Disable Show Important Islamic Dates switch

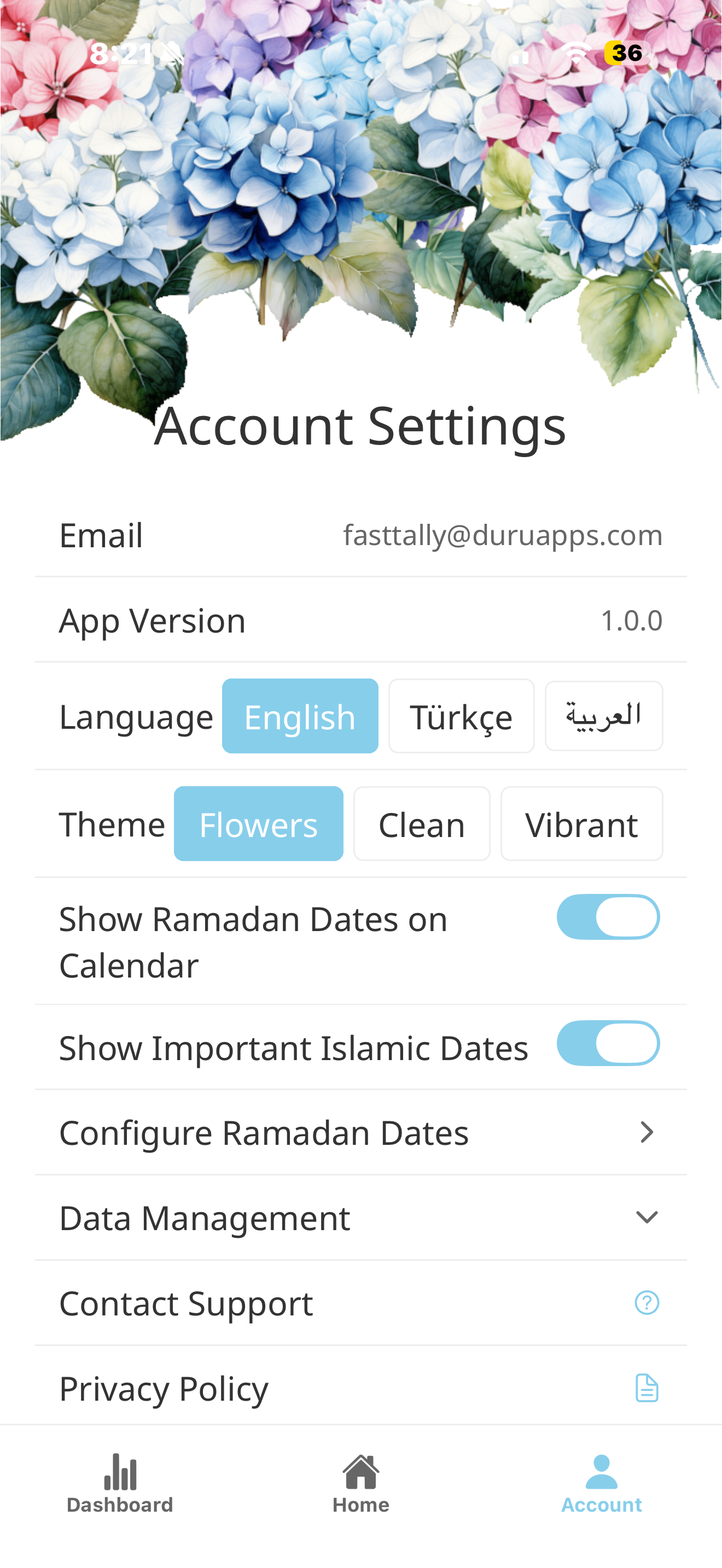[x=608, y=1043]
